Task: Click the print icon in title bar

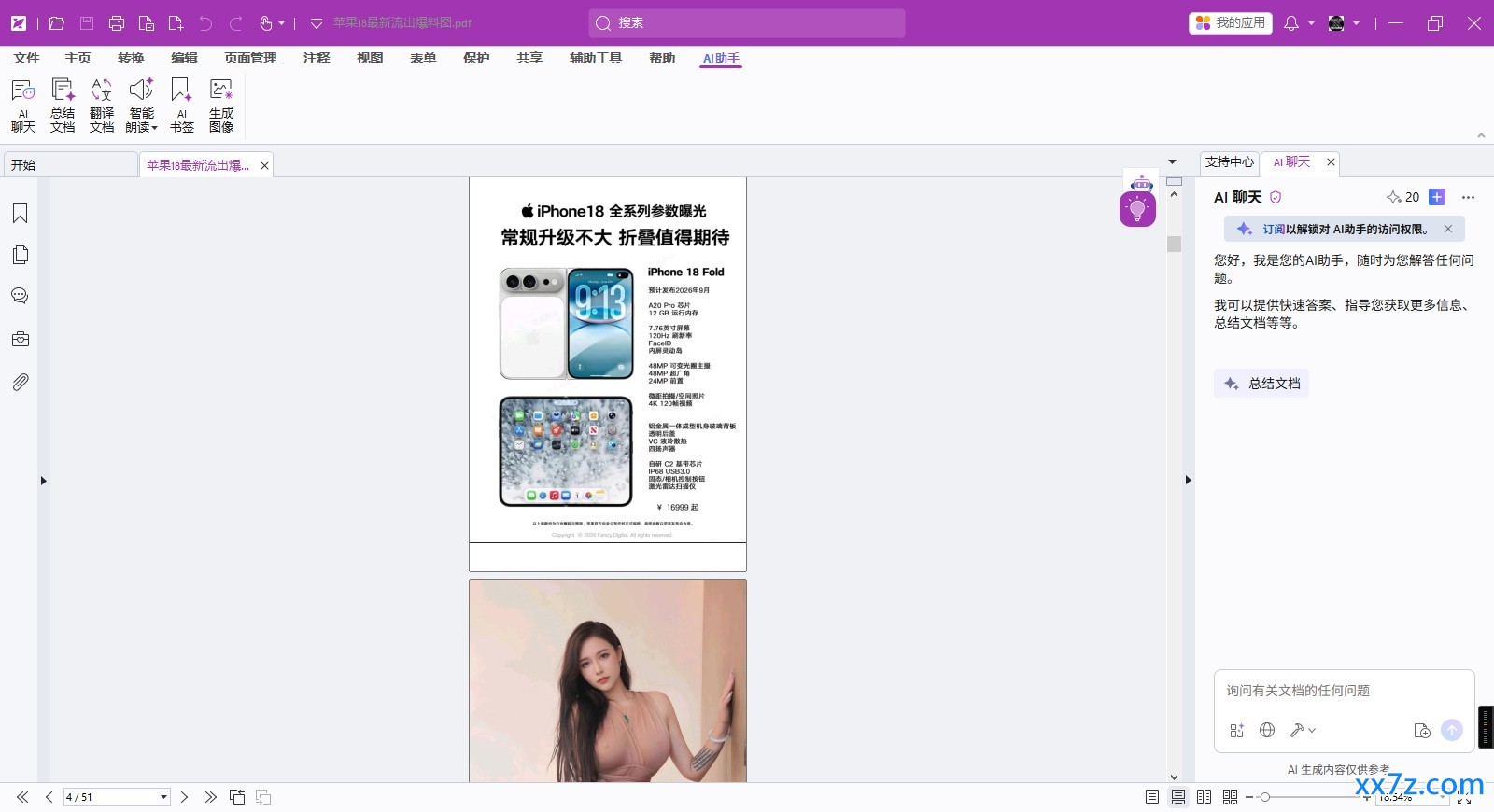Action: coord(117,23)
